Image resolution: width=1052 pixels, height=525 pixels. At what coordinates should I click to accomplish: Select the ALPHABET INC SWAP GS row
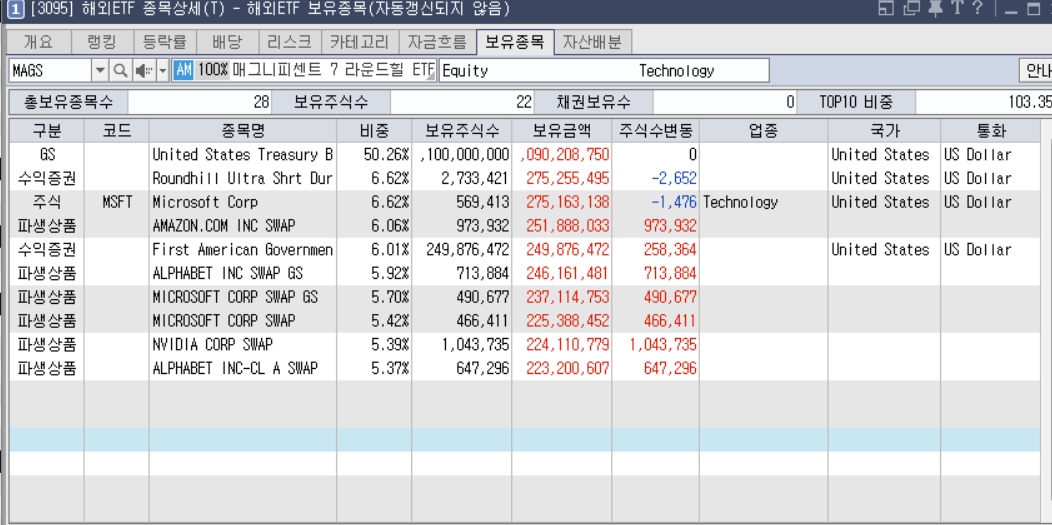[525, 274]
